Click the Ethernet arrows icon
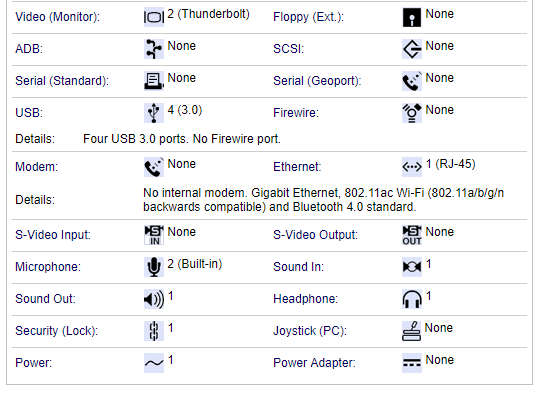 tap(412, 167)
